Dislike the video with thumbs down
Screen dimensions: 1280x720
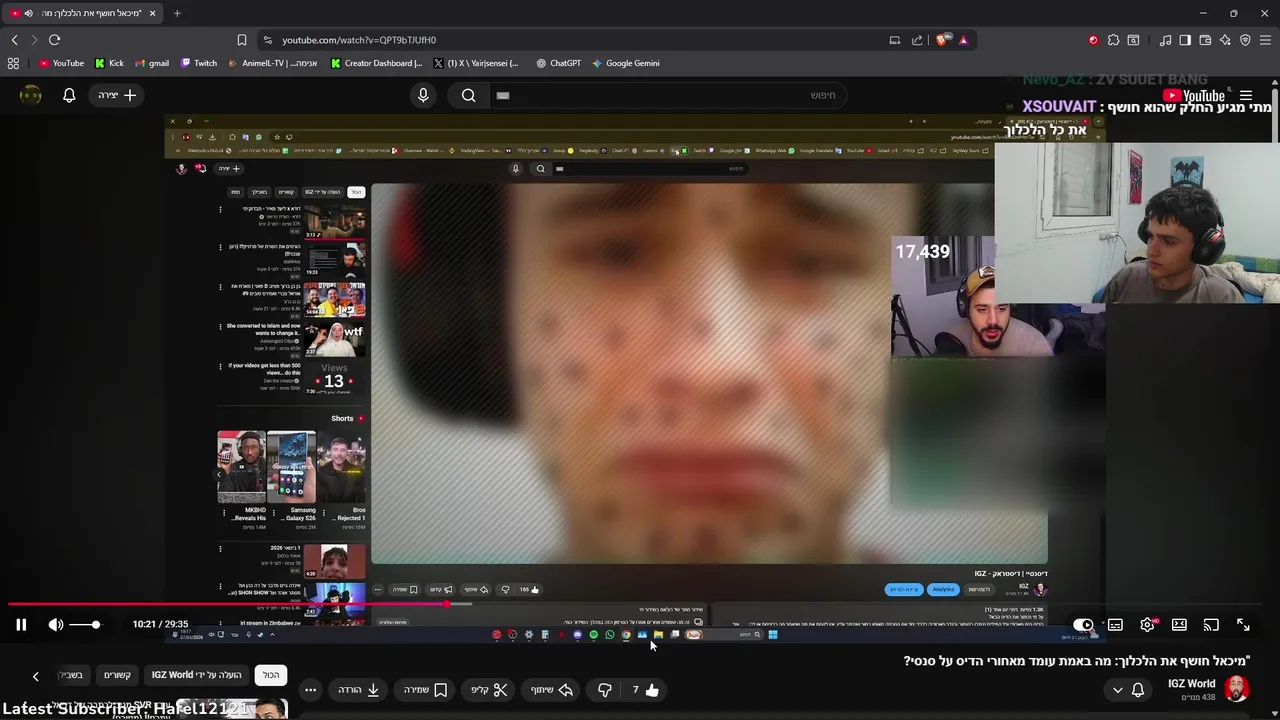tap(604, 690)
